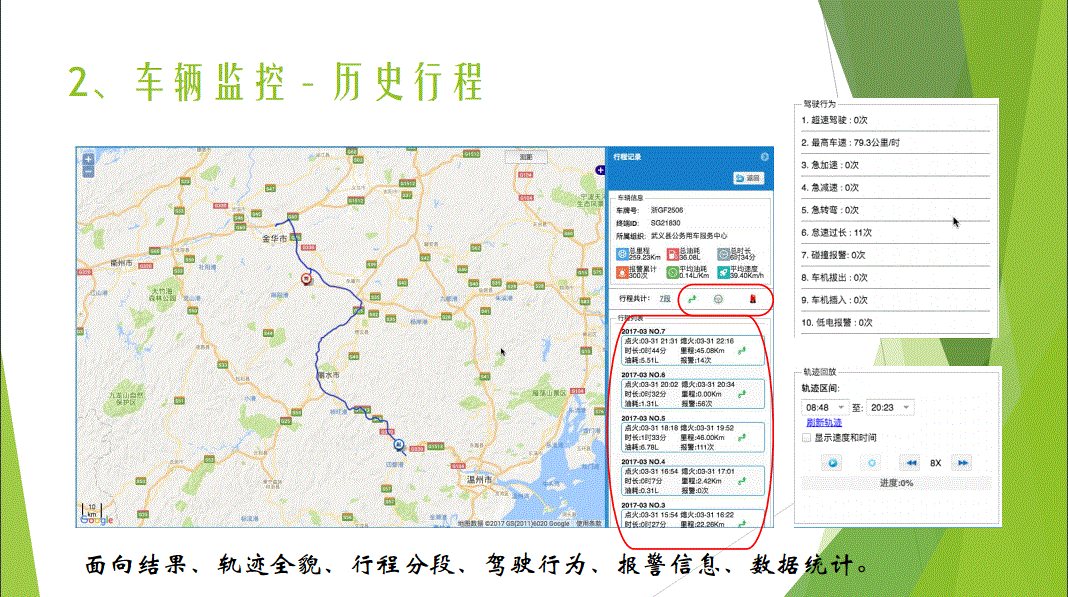Click the gray driving-behavior icon beside 行程共计
The image size is (1068, 597).
[x=718, y=299]
